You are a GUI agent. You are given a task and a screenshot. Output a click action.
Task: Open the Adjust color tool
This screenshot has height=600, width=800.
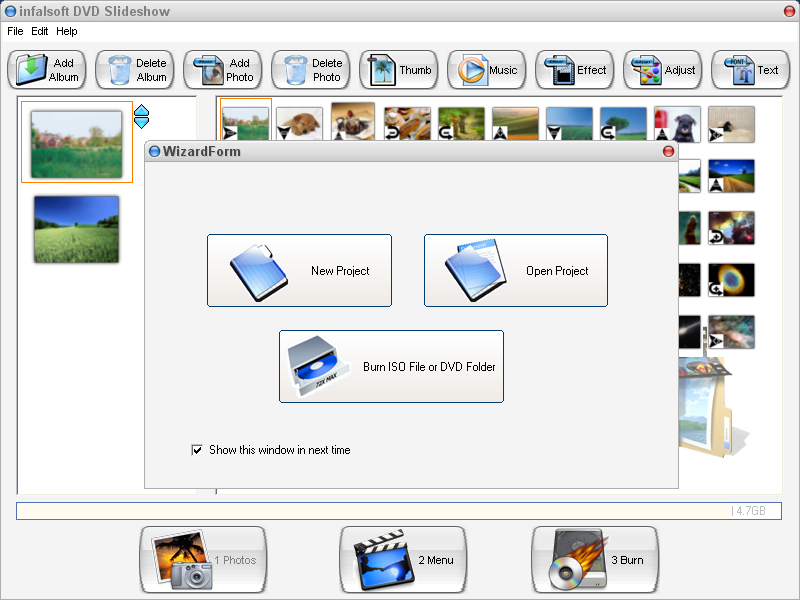click(662, 69)
